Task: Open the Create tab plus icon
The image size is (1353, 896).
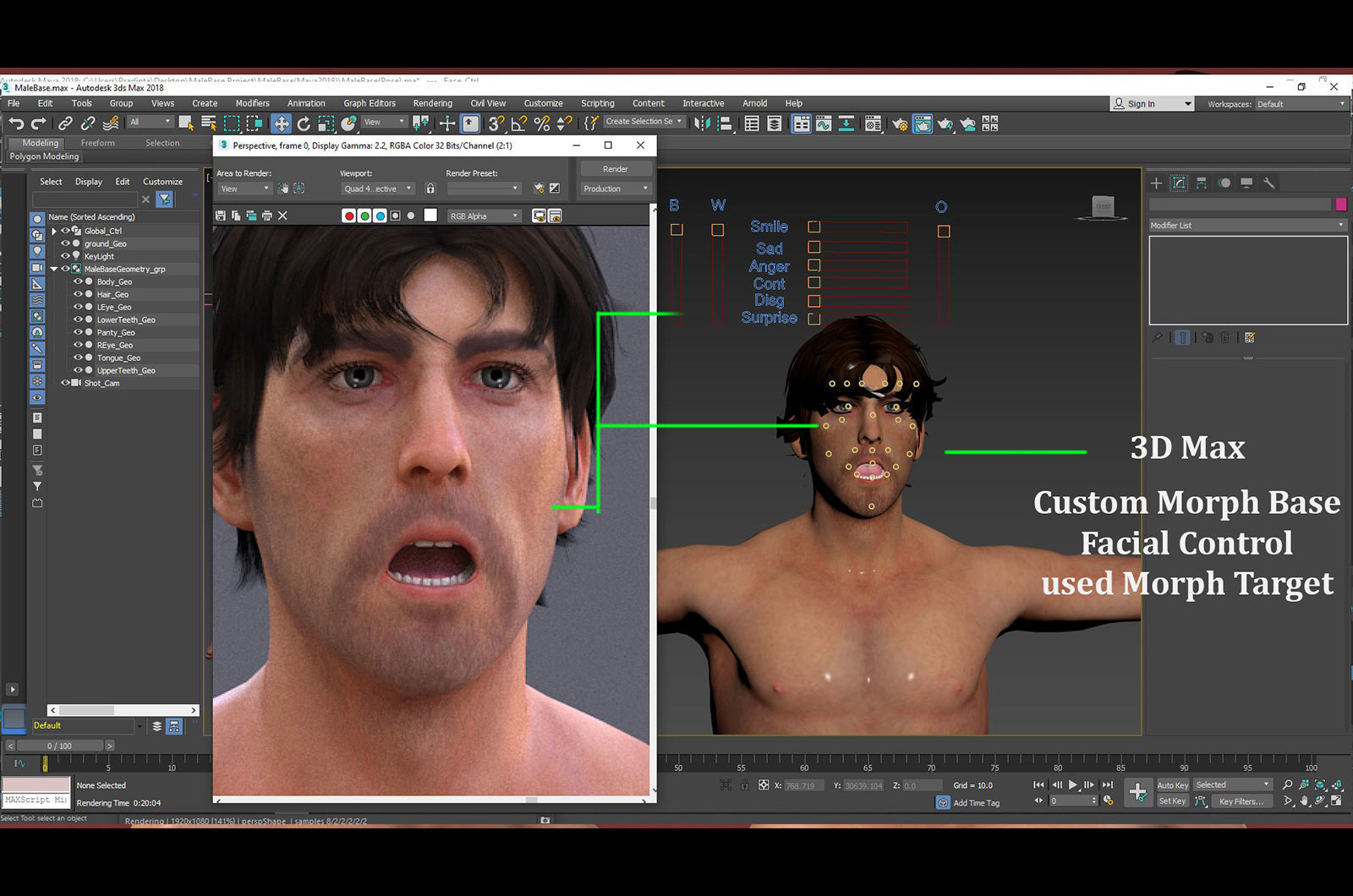Action: point(1156,183)
